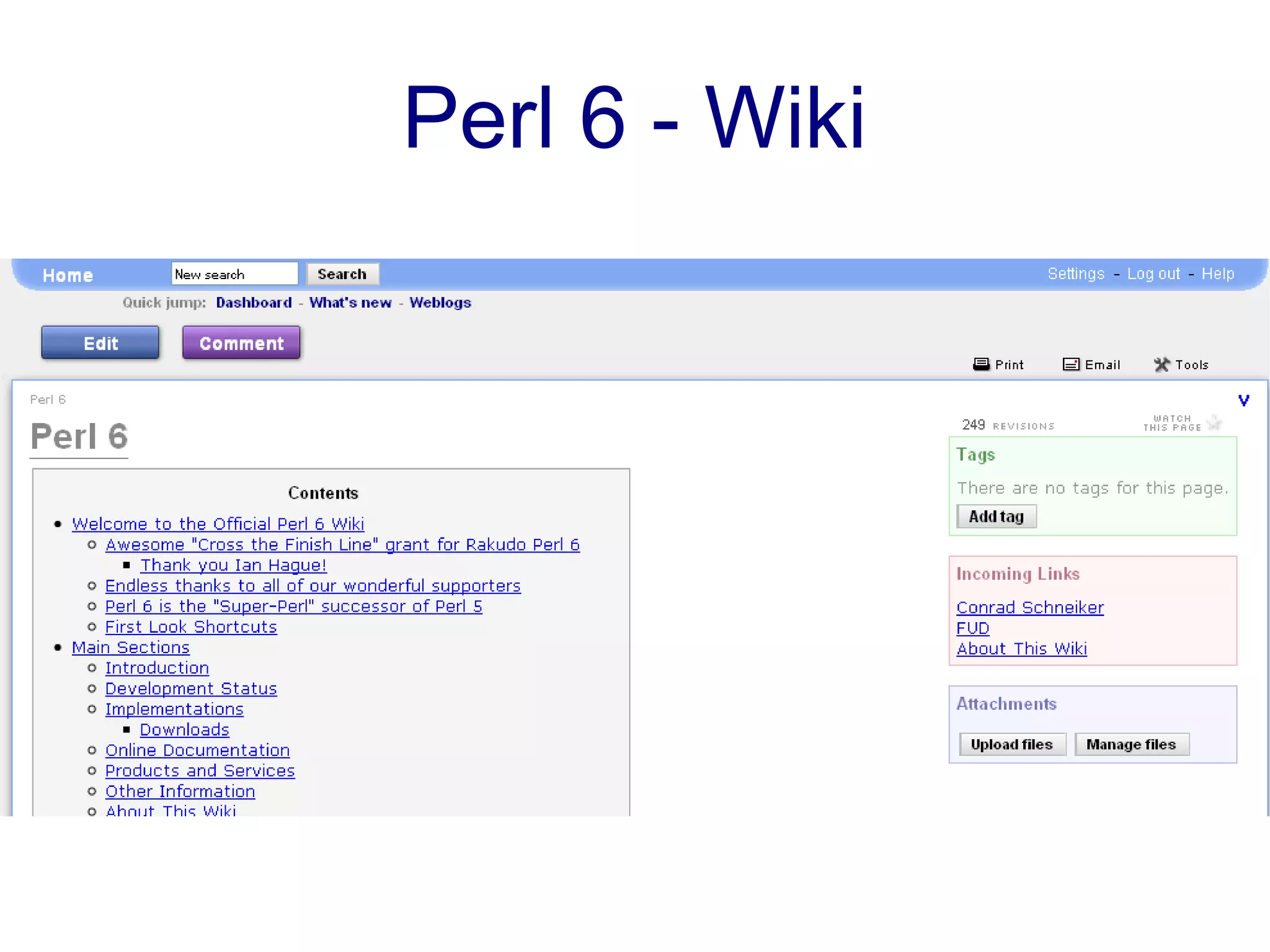View the 249 revisions link
This screenshot has width=1270, height=952.
pyautogui.click(x=1008, y=425)
